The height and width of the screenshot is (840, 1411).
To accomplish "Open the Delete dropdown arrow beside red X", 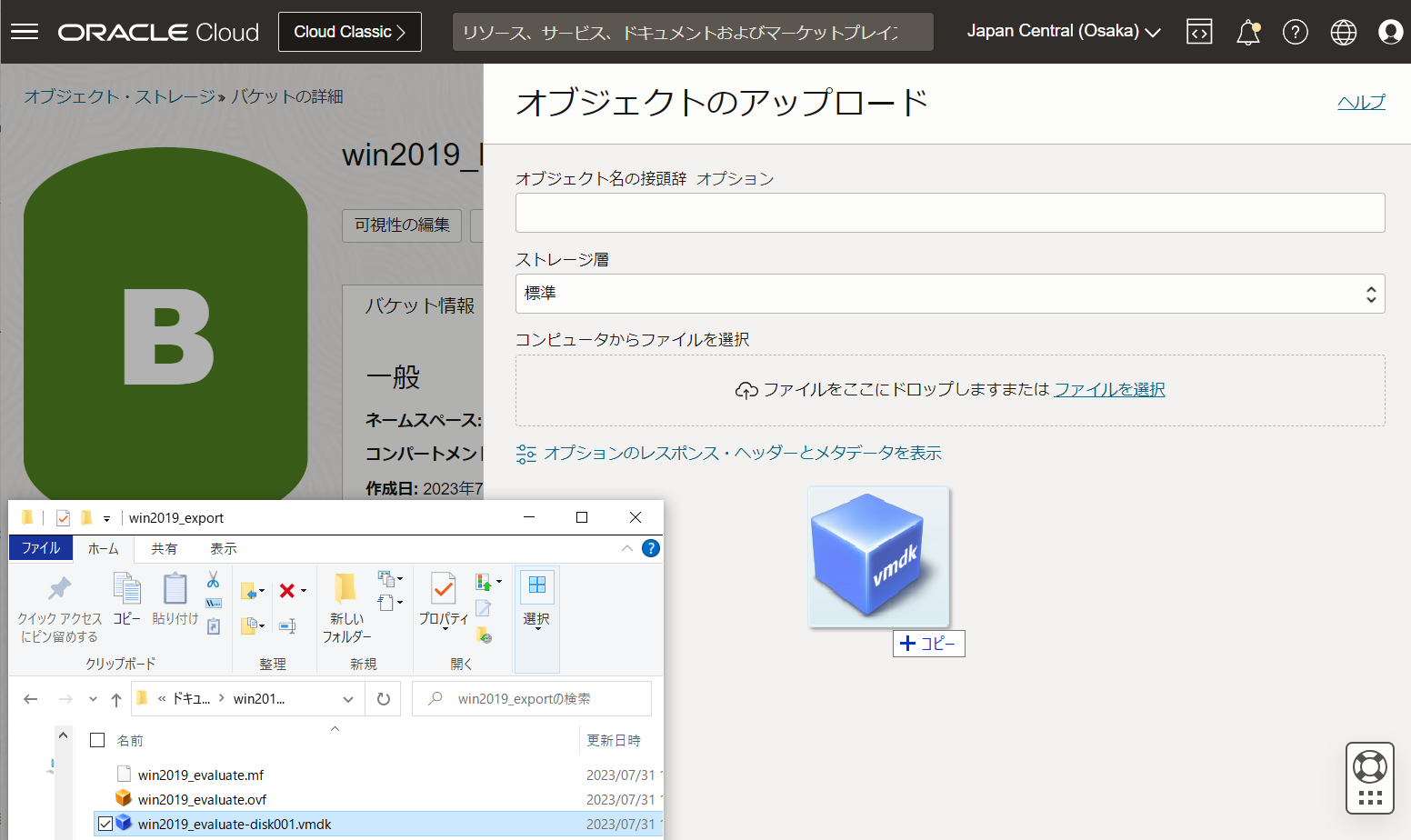I will (304, 591).
